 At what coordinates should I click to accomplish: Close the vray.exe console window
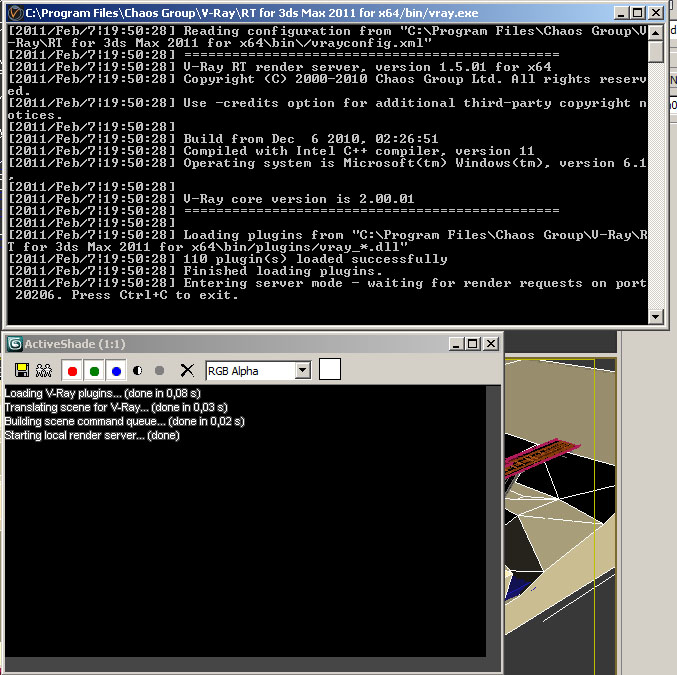655,13
